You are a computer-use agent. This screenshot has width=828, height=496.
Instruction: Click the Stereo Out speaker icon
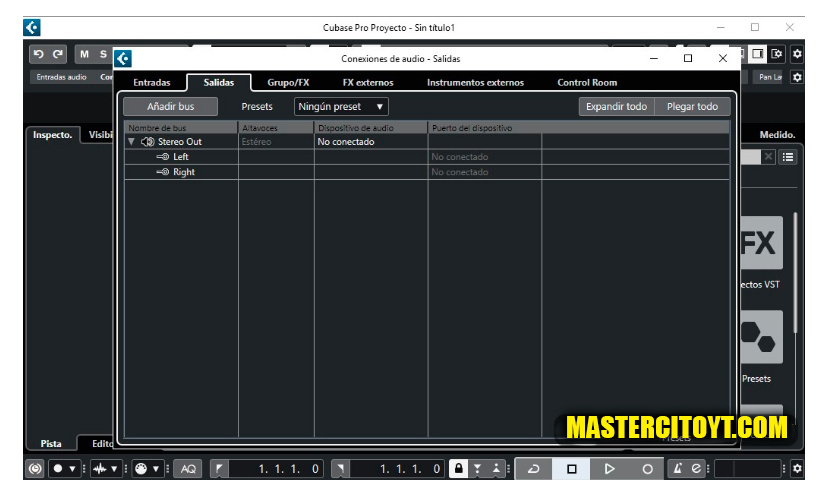point(148,142)
